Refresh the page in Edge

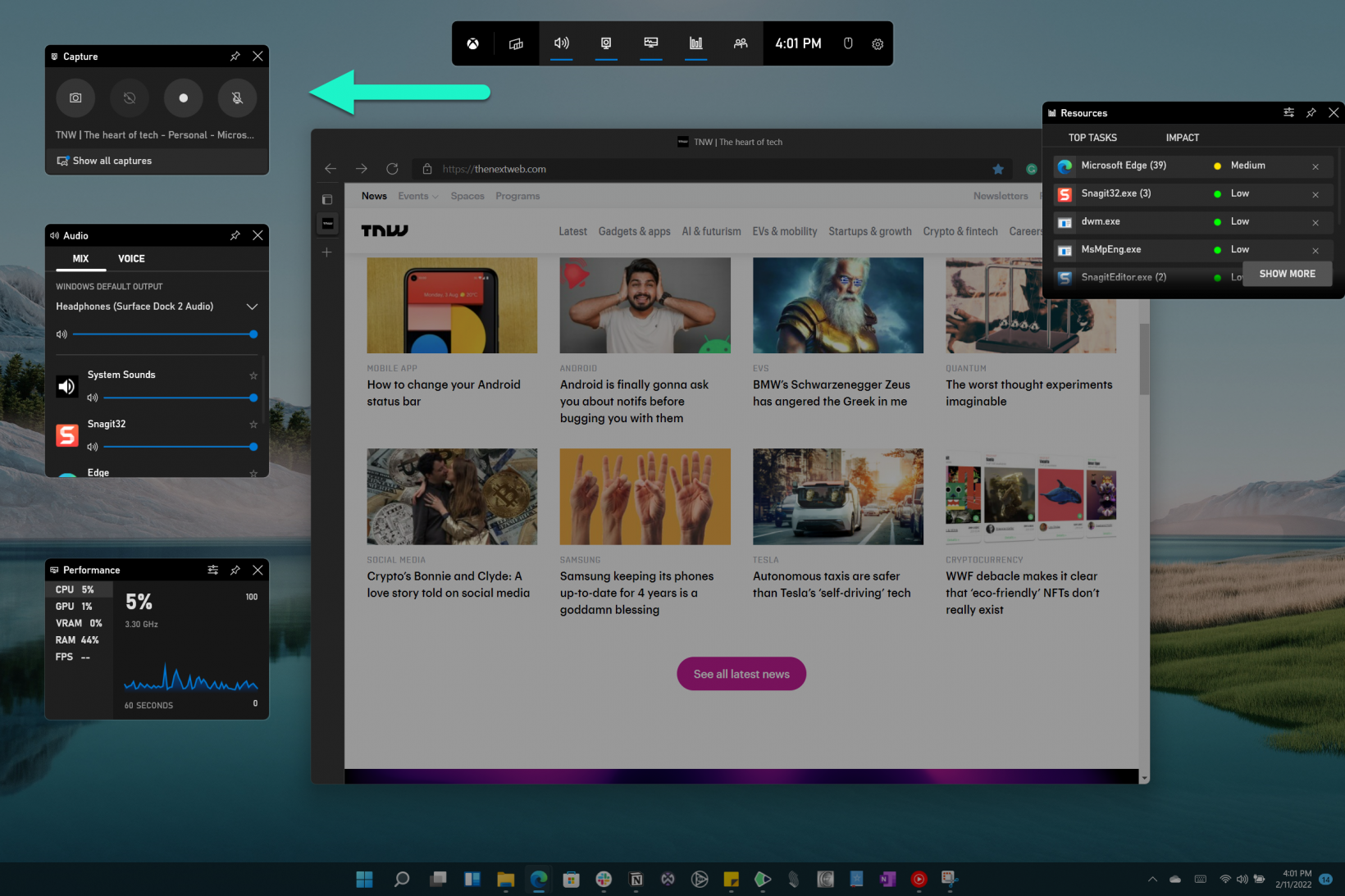click(392, 169)
